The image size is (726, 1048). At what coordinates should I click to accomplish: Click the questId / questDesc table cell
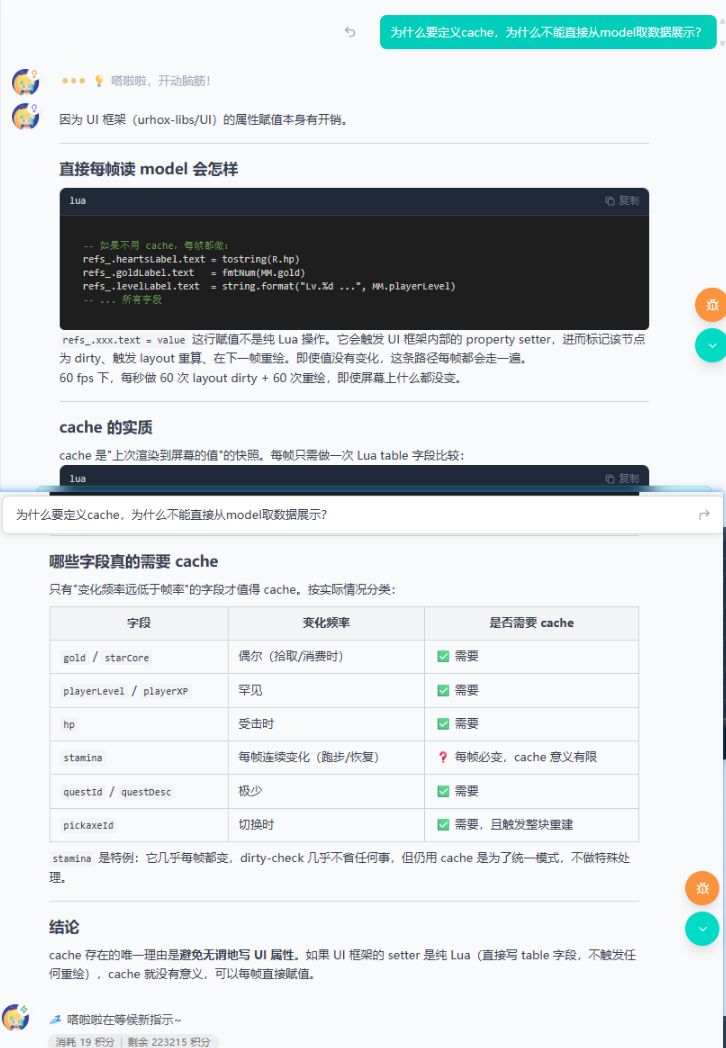pos(139,791)
